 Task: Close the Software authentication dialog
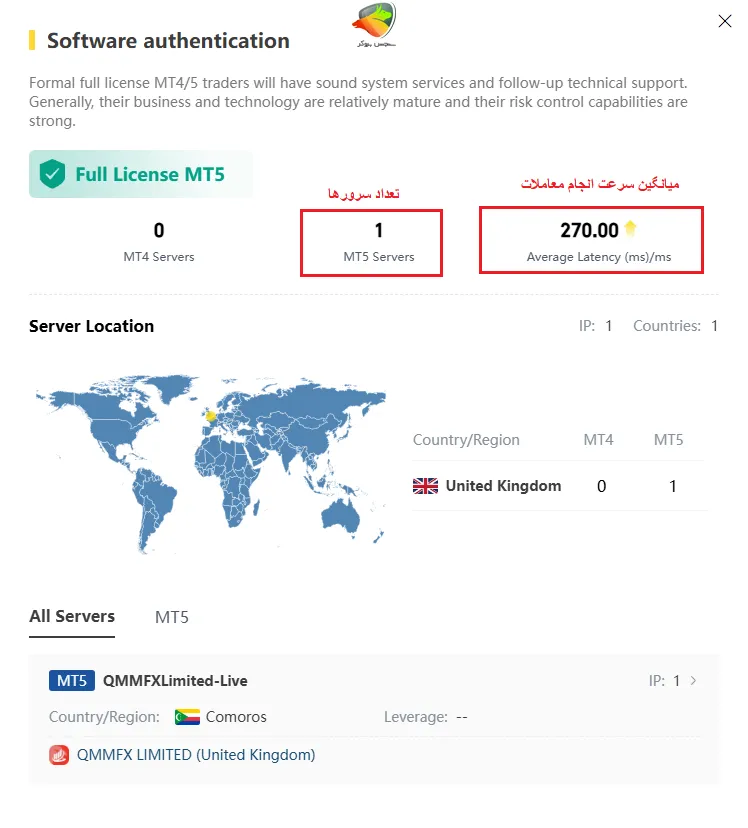[724, 20]
